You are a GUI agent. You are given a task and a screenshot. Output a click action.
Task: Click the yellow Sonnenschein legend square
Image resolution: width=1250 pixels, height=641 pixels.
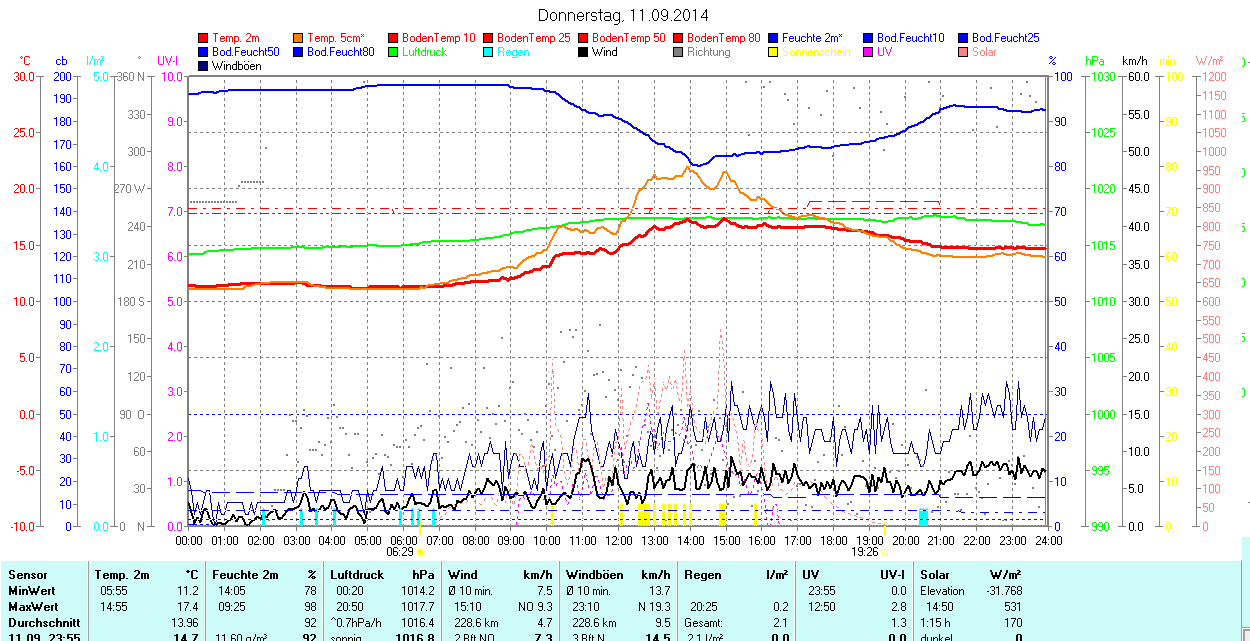tap(774, 52)
